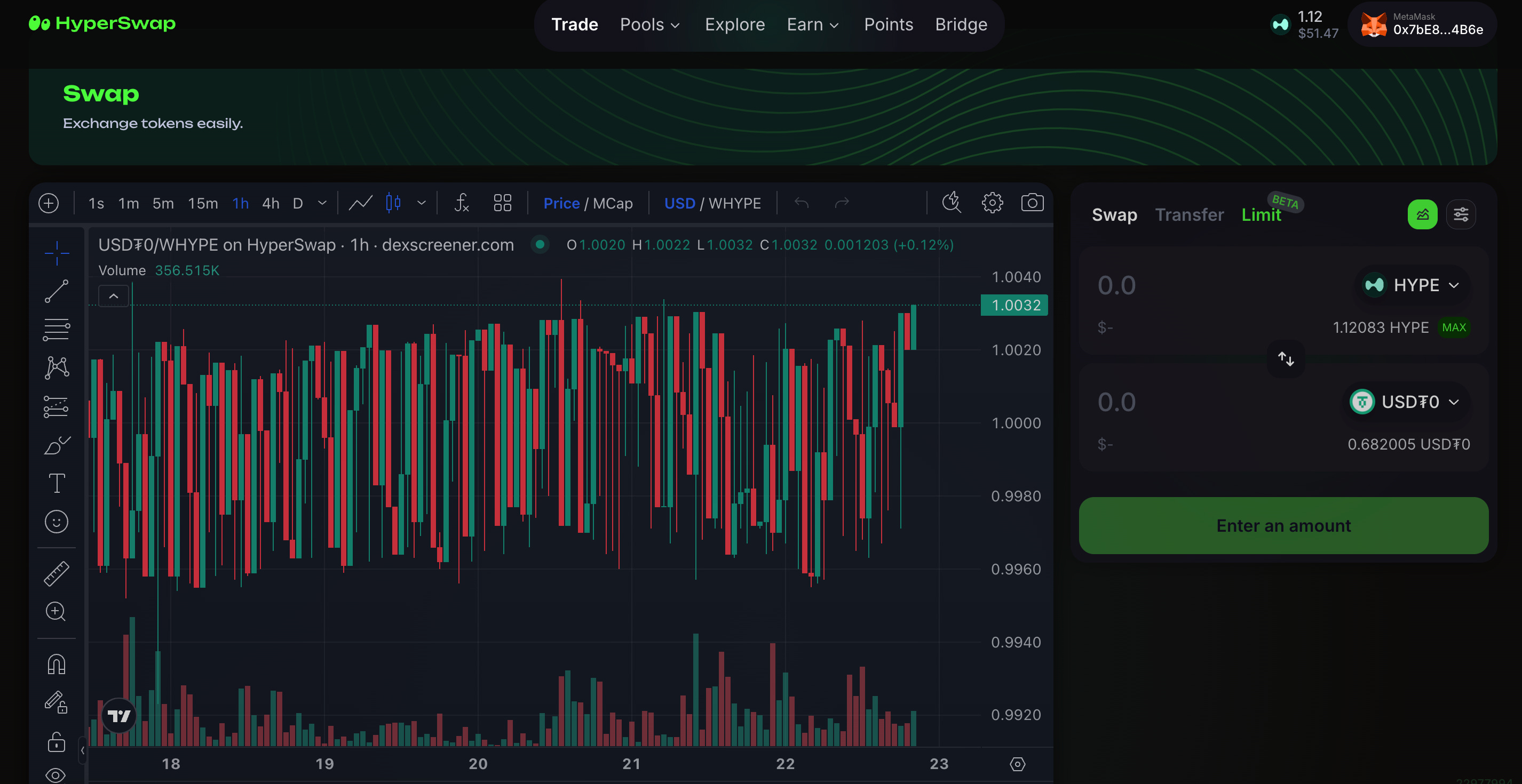Toggle the green chart display button

(x=1422, y=214)
